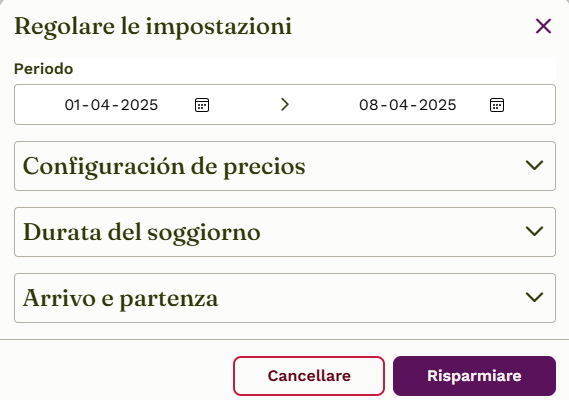The height and width of the screenshot is (400, 569).
Task: Click the Periodo field label
Action: point(44,69)
